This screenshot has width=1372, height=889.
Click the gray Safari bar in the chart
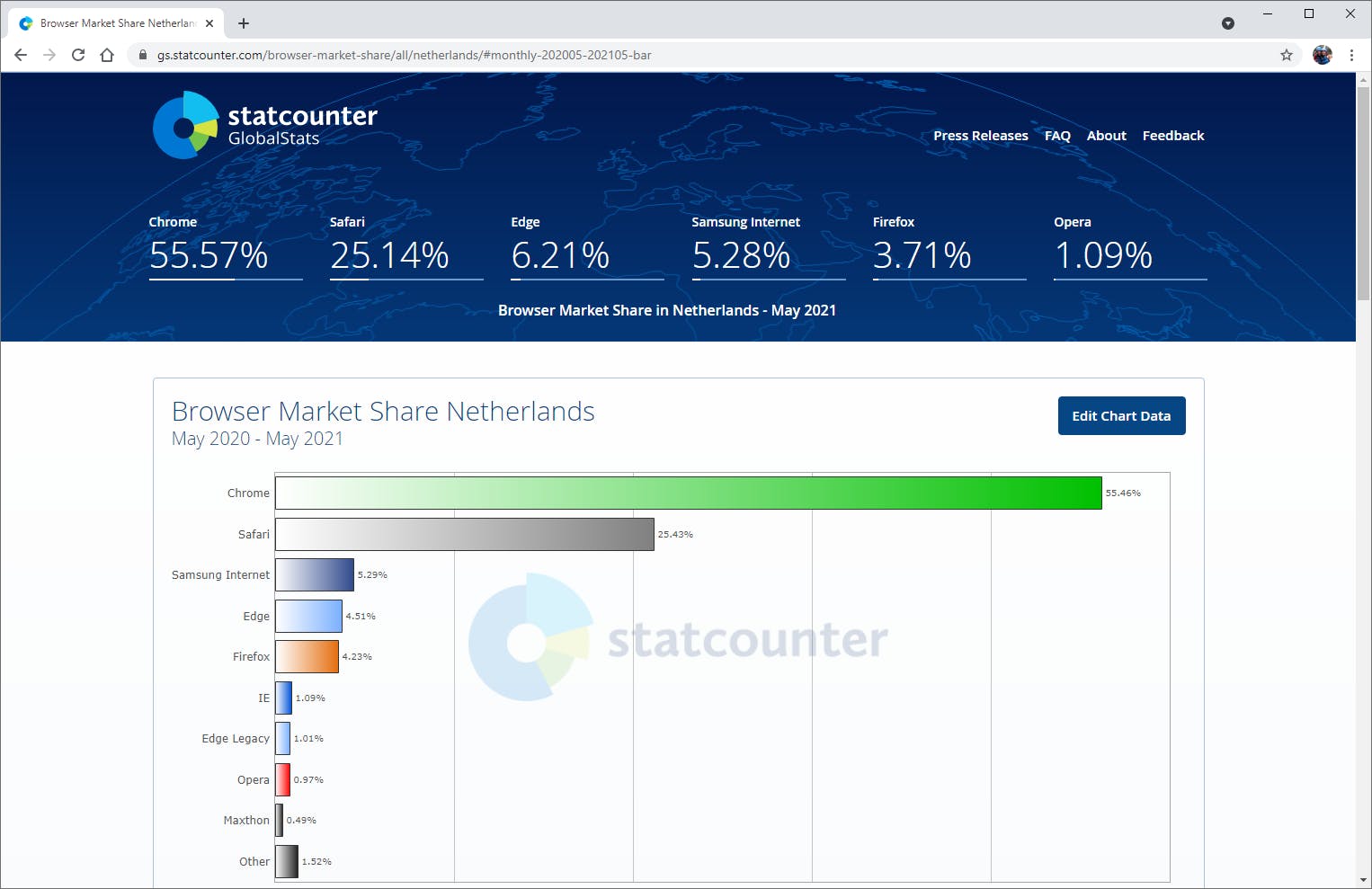pyautogui.click(x=465, y=534)
